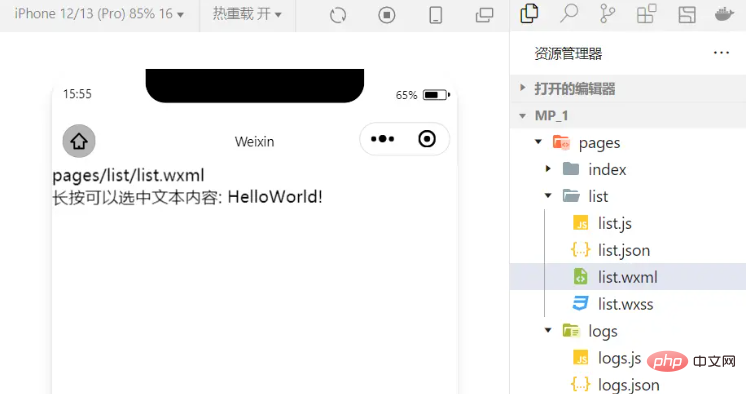Open the extensions blocks icon
Image resolution: width=746 pixels, height=394 pixels.
pyautogui.click(x=647, y=14)
